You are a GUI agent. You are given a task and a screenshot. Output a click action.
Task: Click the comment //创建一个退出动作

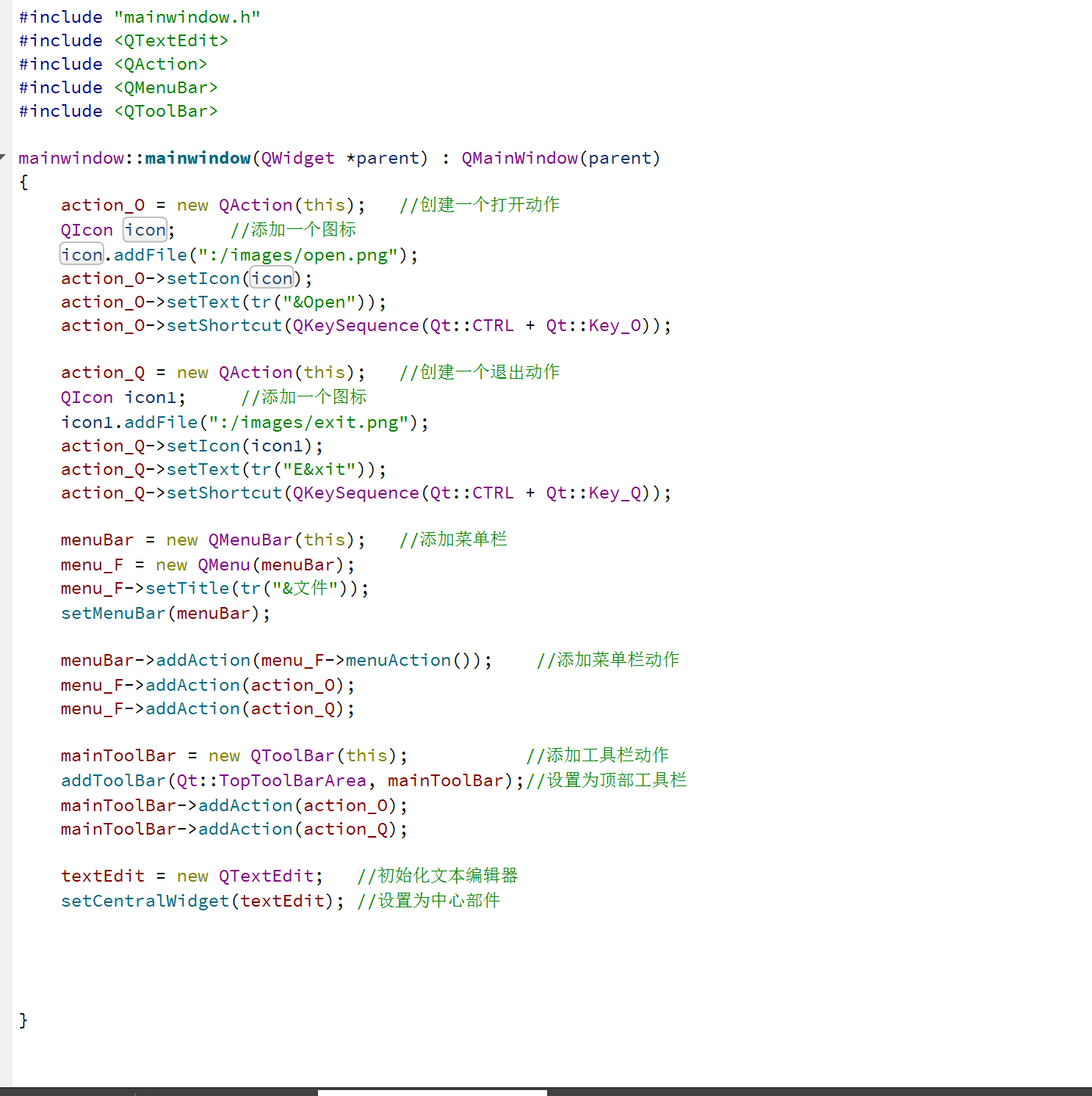coord(480,372)
